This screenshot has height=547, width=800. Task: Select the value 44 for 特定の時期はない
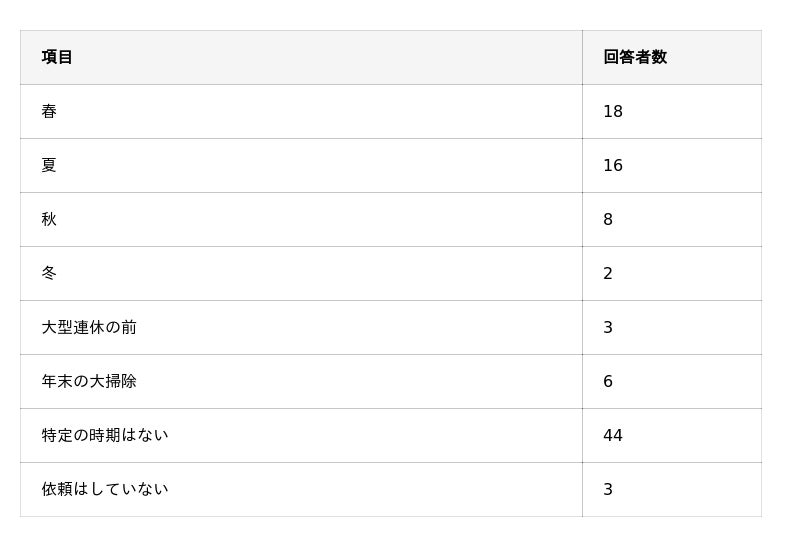pyautogui.click(x=613, y=435)
